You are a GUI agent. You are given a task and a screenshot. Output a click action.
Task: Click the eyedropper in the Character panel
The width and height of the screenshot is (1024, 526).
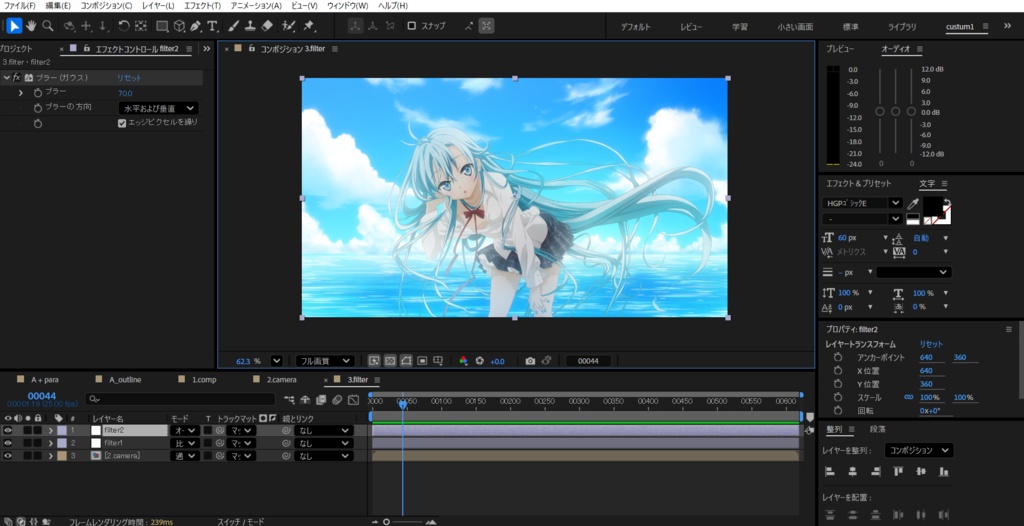click(x=913, y=204)
